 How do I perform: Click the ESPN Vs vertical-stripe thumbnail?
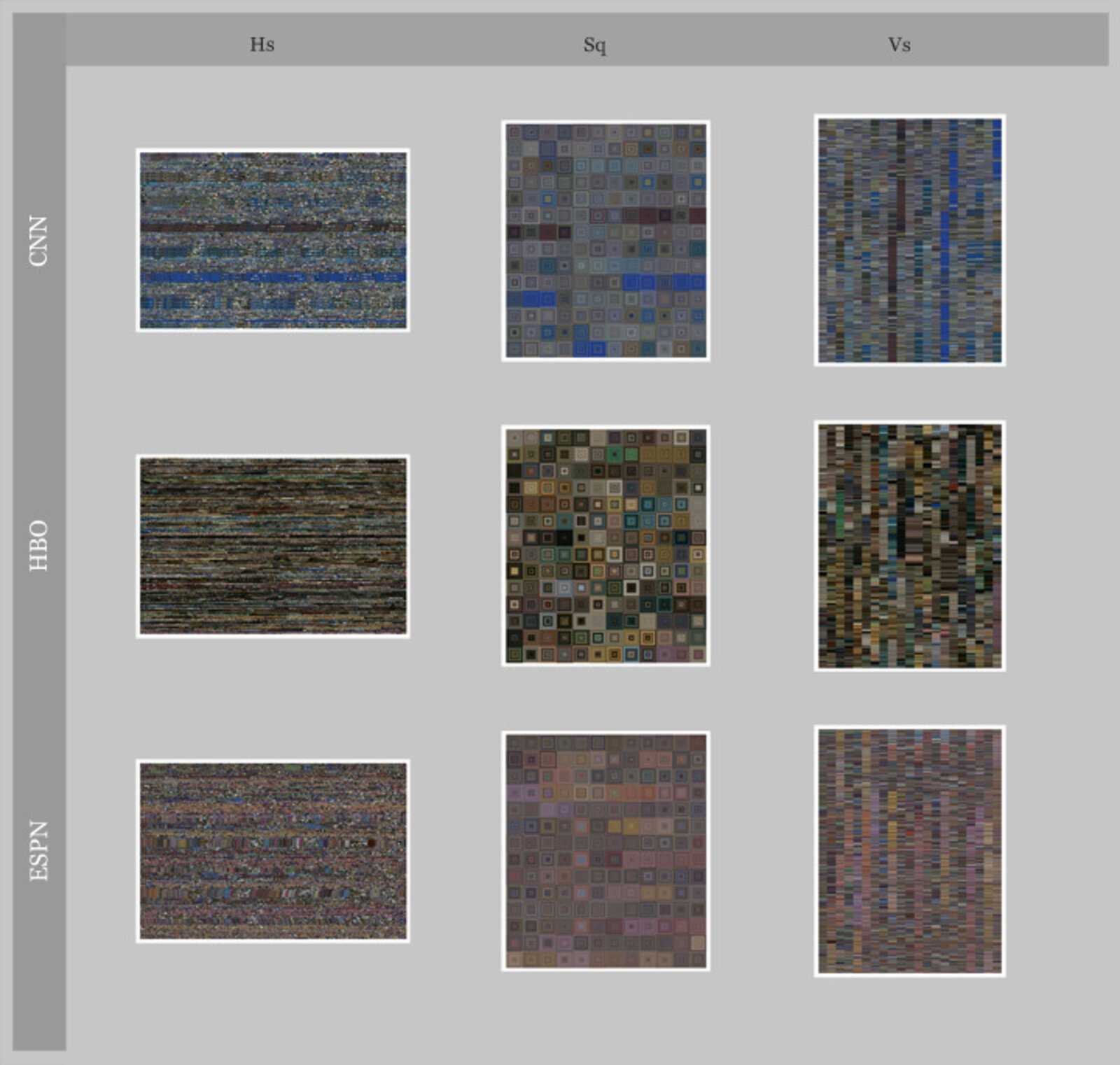[x=909, y=851]
